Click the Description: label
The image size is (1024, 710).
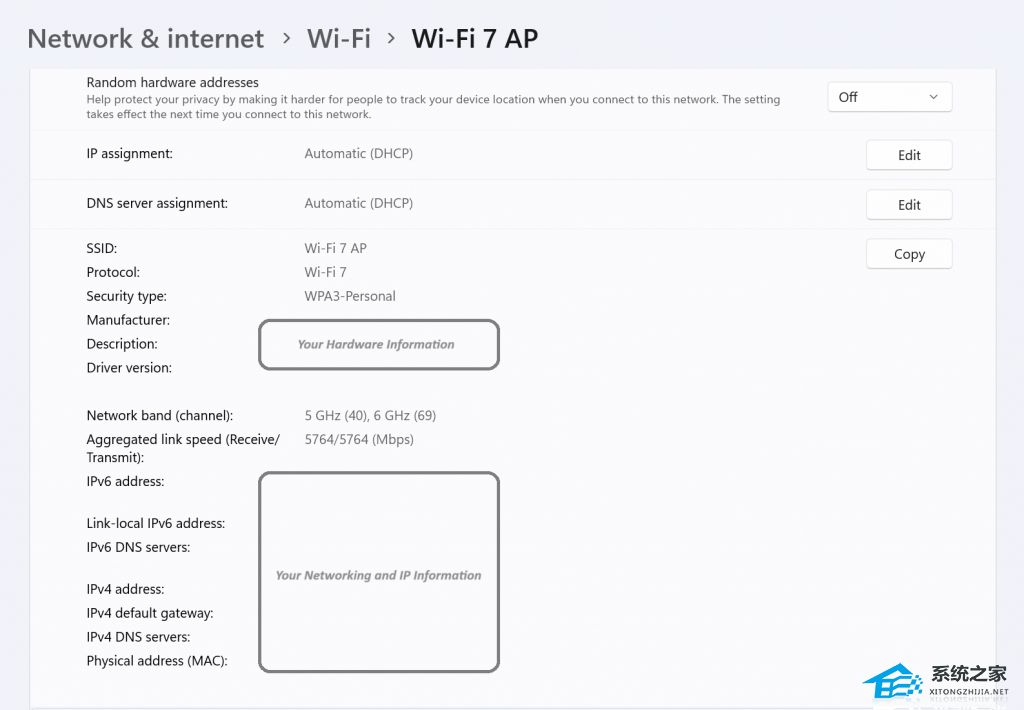(122, 344)
